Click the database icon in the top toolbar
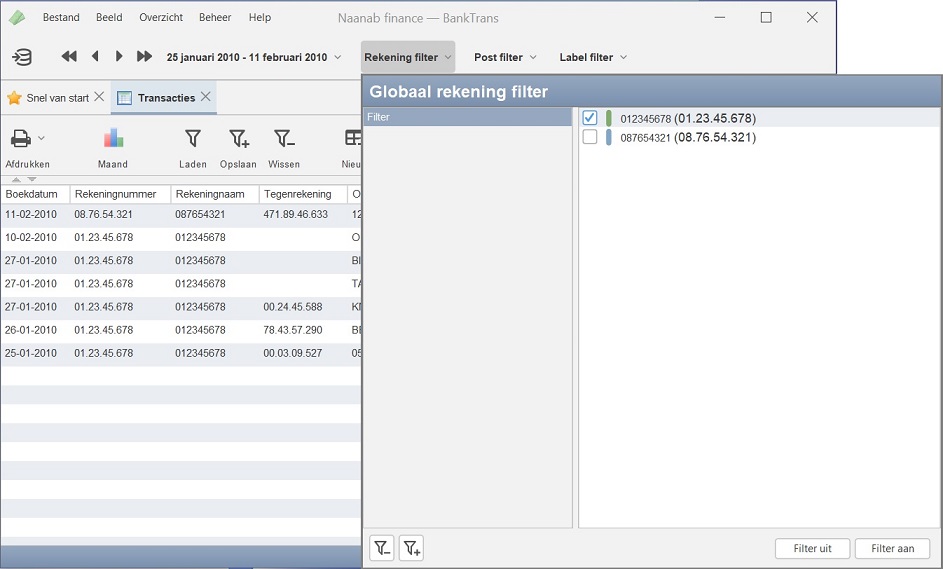This screenshot has height=569, width=943. coord(22,57)
